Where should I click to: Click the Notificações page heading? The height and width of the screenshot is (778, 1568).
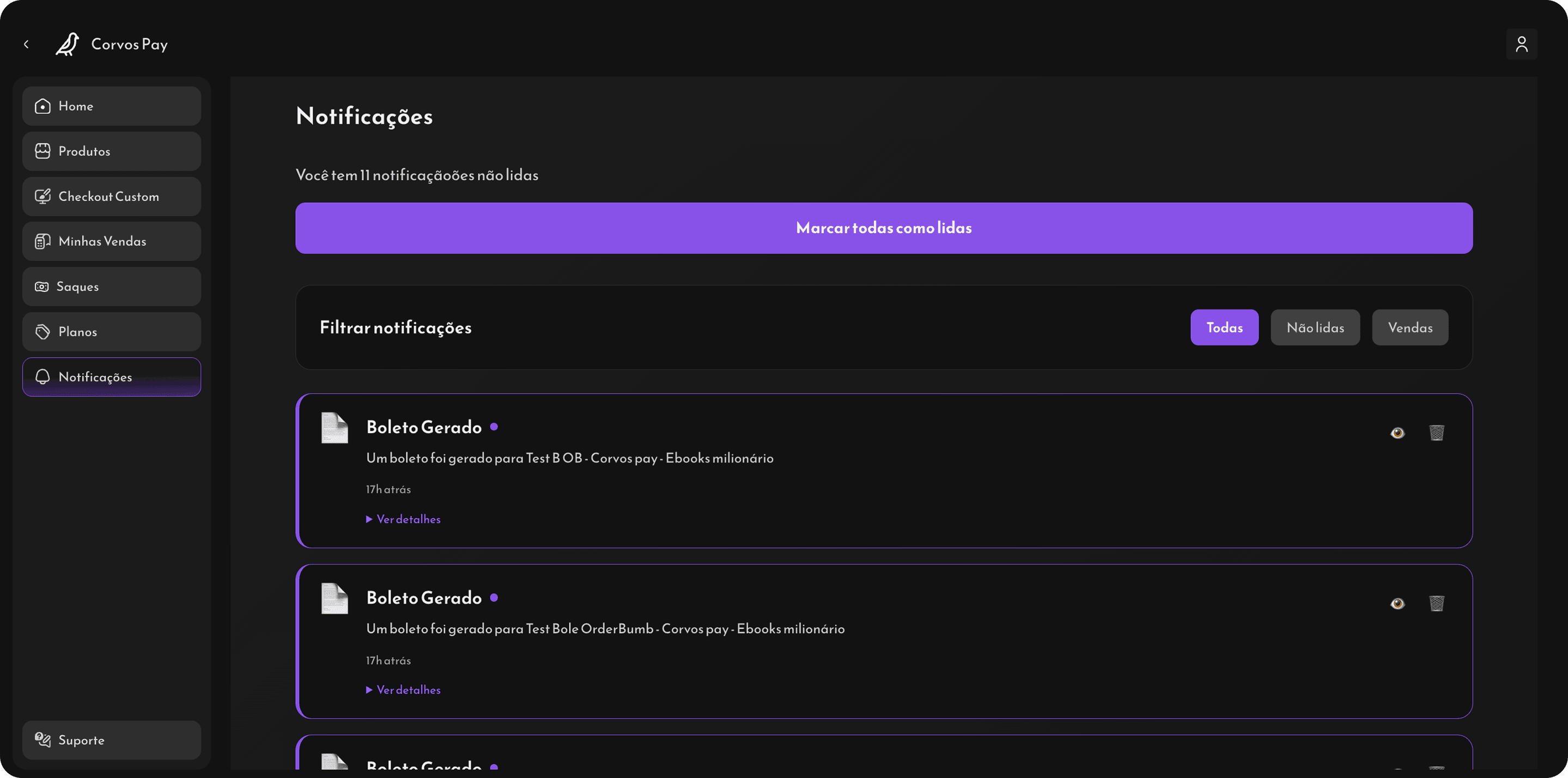click(364, 116)
